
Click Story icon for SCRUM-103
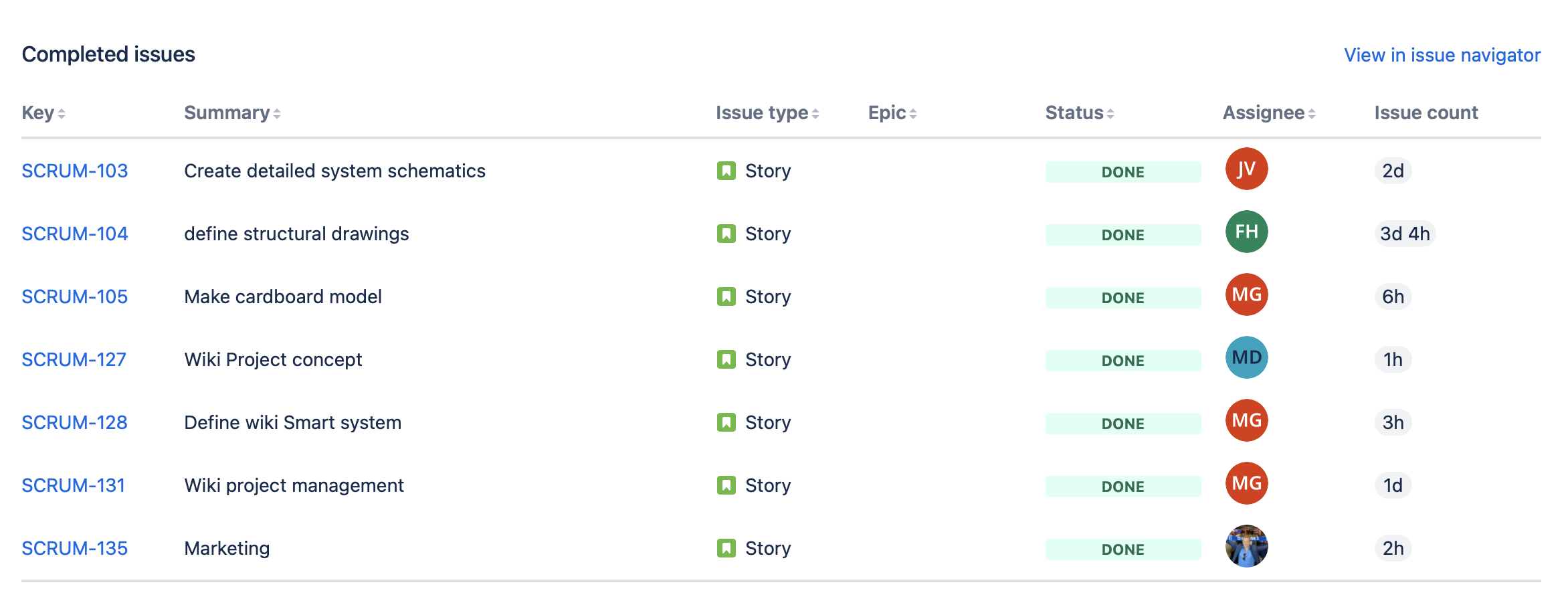[x=726, y=171]
